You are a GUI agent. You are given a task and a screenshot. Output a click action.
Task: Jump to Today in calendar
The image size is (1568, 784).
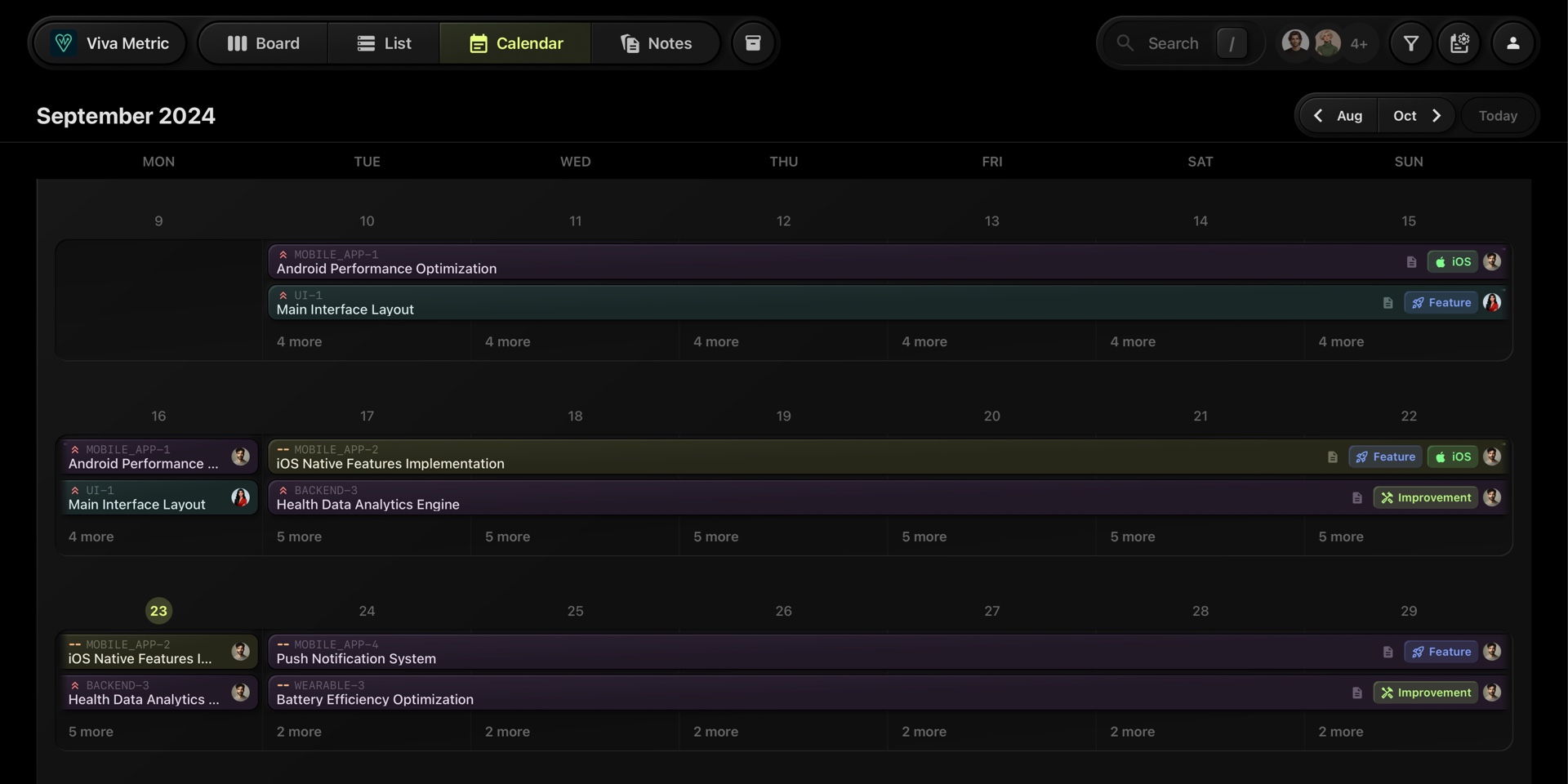(x=1497, y=116)
